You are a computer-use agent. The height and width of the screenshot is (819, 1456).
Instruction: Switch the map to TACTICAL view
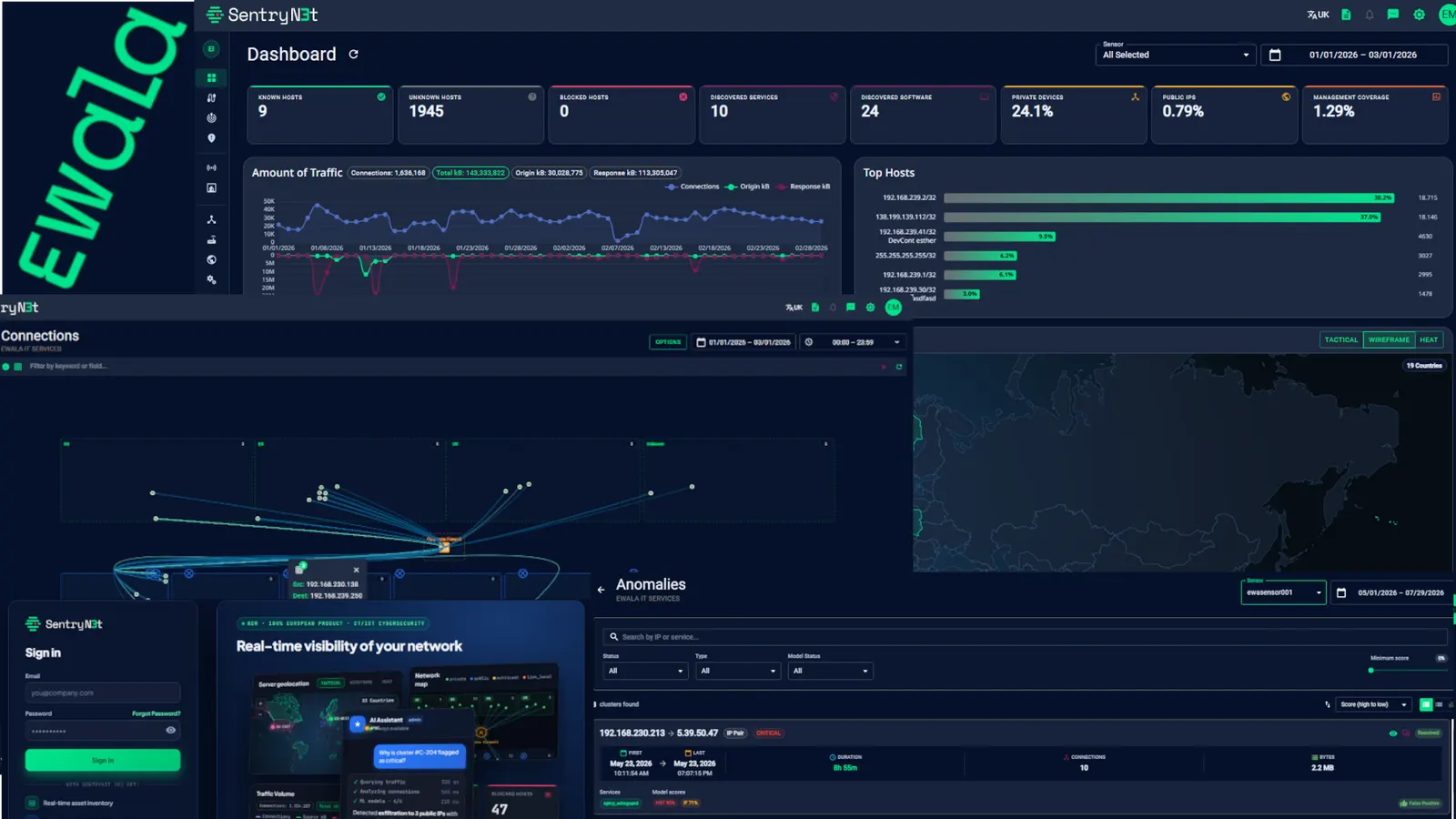tap(1341, 339)
